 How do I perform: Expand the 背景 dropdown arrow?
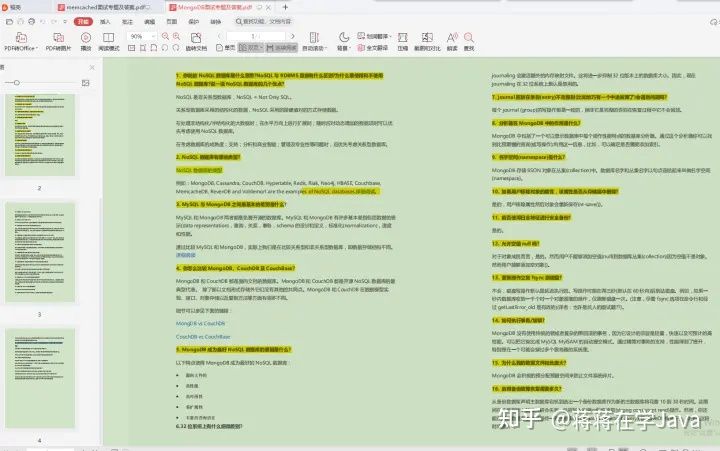(x=350, y=48)
